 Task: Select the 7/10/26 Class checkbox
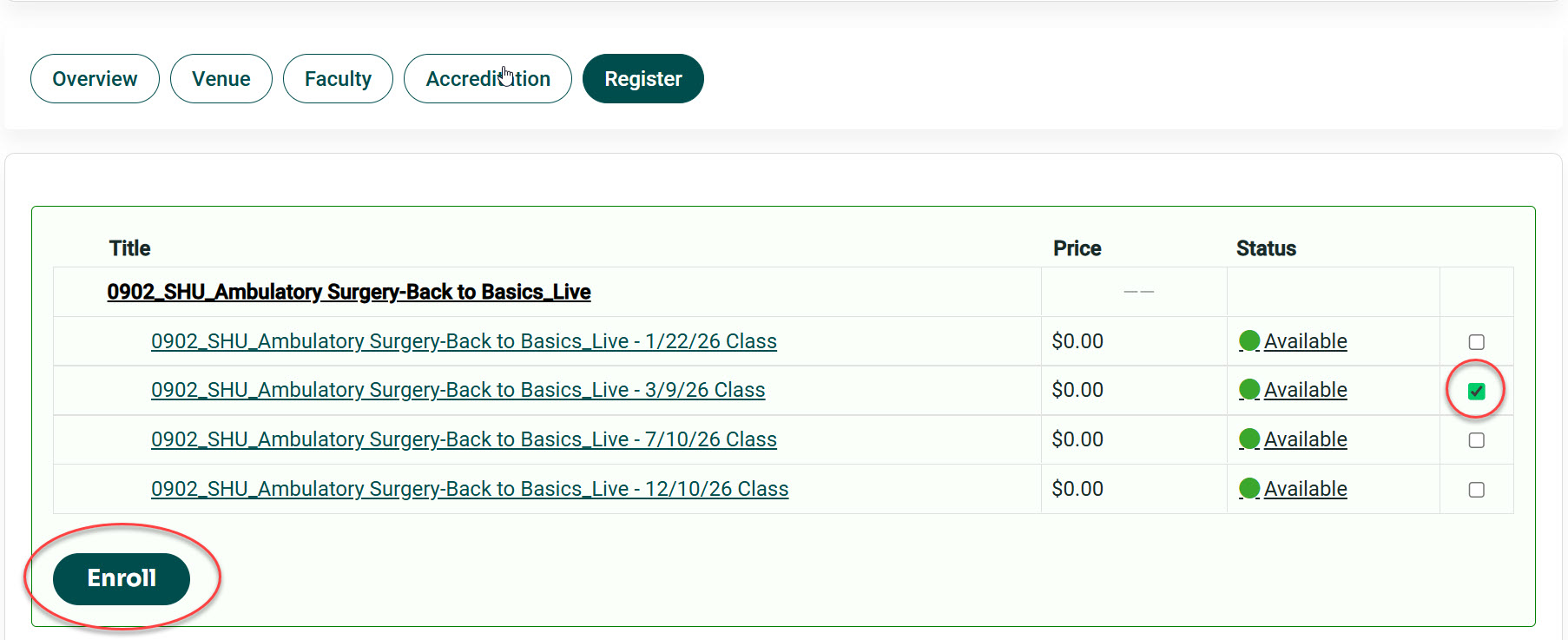point(1476,440)
